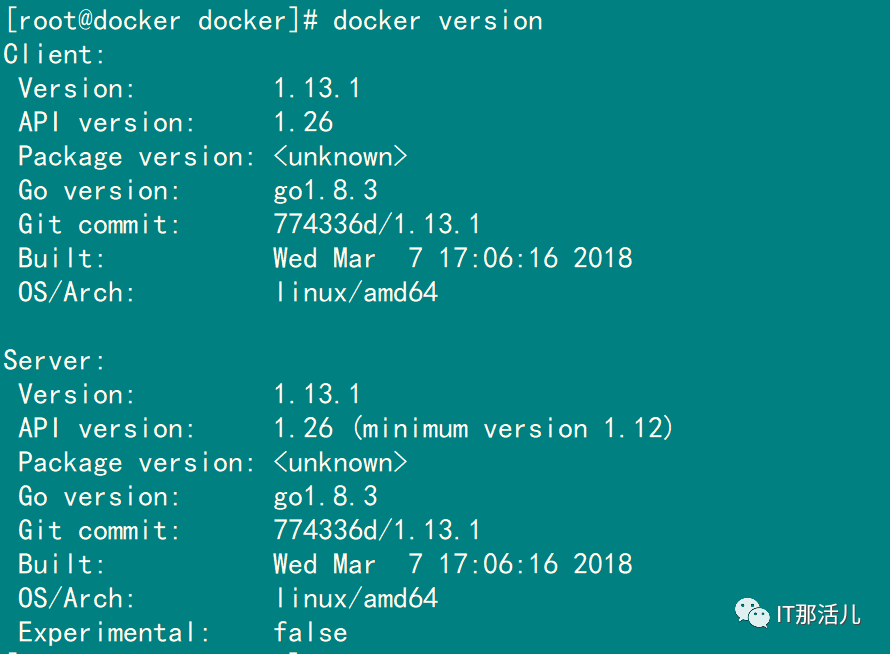Click the root@docker shell prompt
890x654 pixels.
161,22
